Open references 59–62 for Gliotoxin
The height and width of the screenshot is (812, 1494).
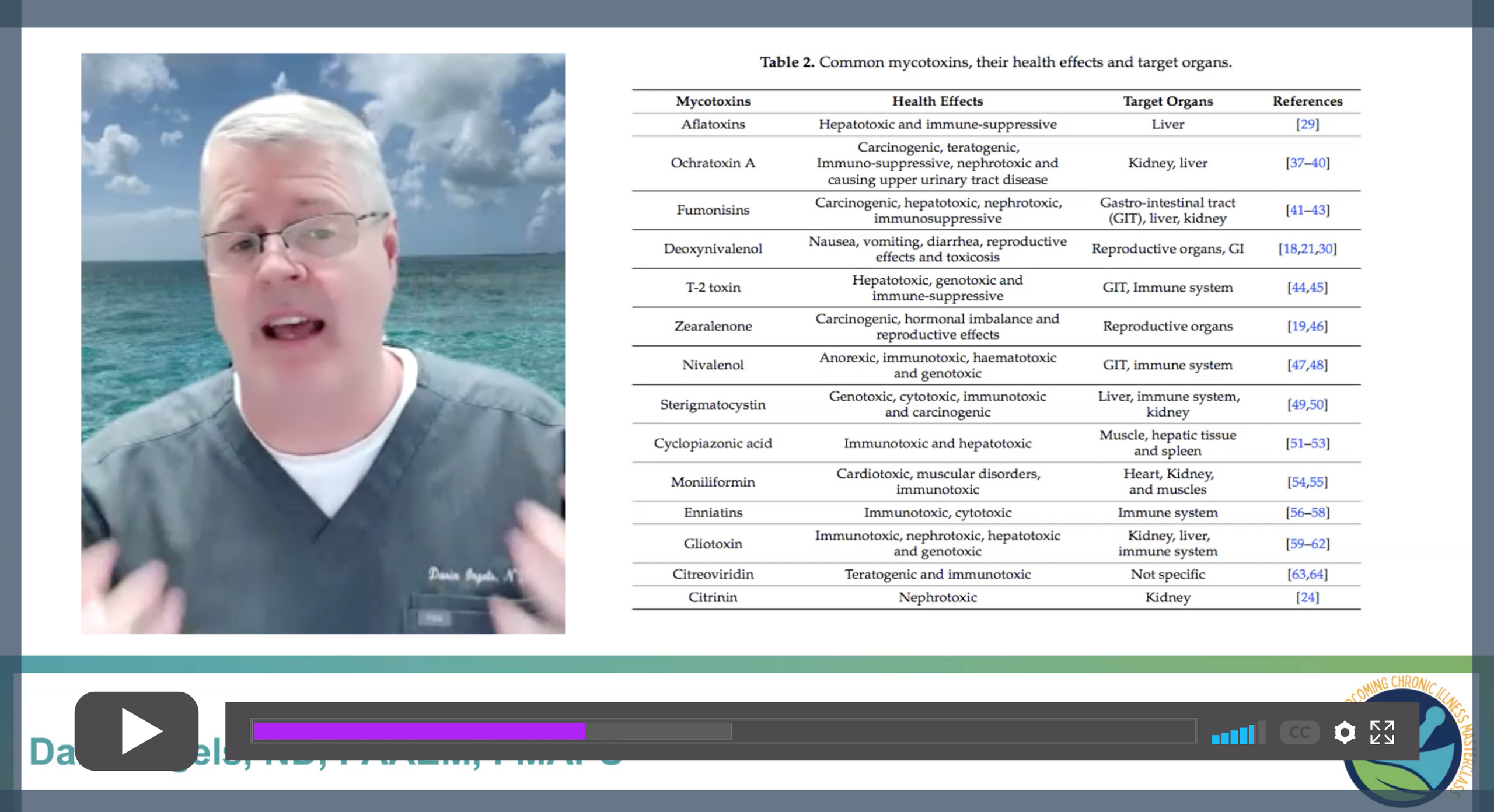pyautogui.click(x=1307, y=544)
